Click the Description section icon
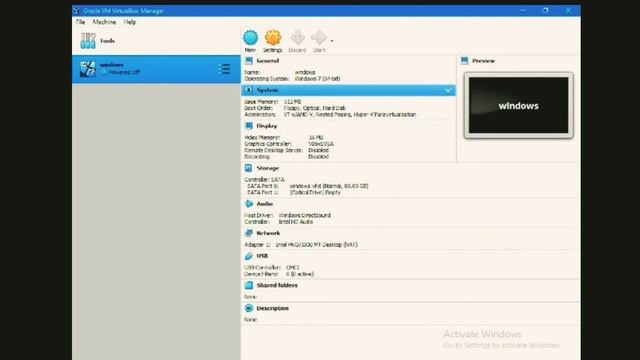 click(249, 308)
